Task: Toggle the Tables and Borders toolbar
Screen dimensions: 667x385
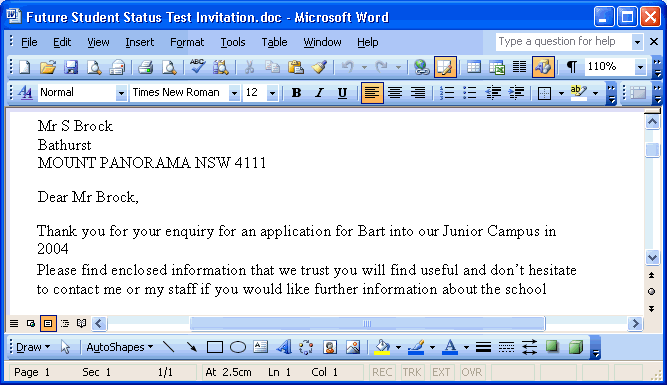Action: coord(445,67)
